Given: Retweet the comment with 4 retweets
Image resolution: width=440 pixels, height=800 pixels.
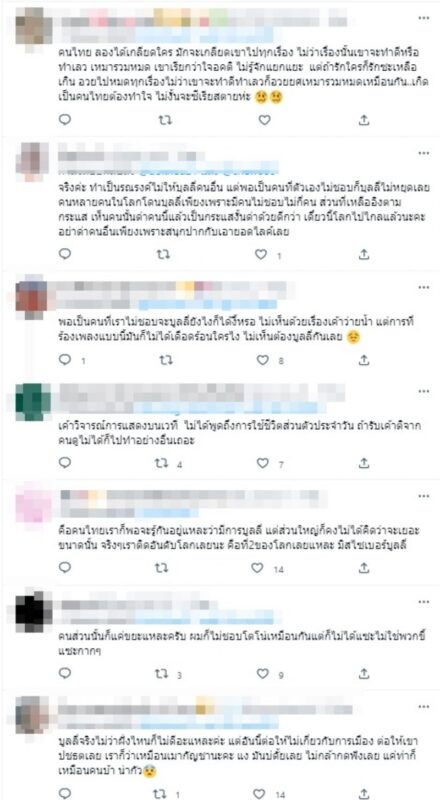Looking at the screenshot, I should pyautogui.click(x=162, y=463).
